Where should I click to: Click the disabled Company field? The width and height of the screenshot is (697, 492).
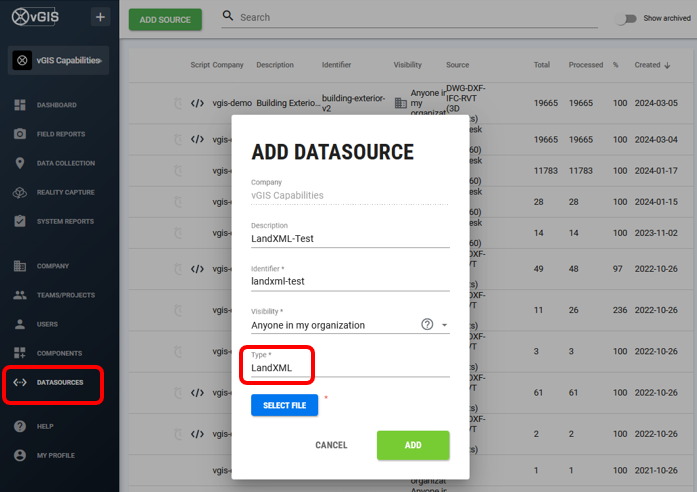(x=350, y=196)
